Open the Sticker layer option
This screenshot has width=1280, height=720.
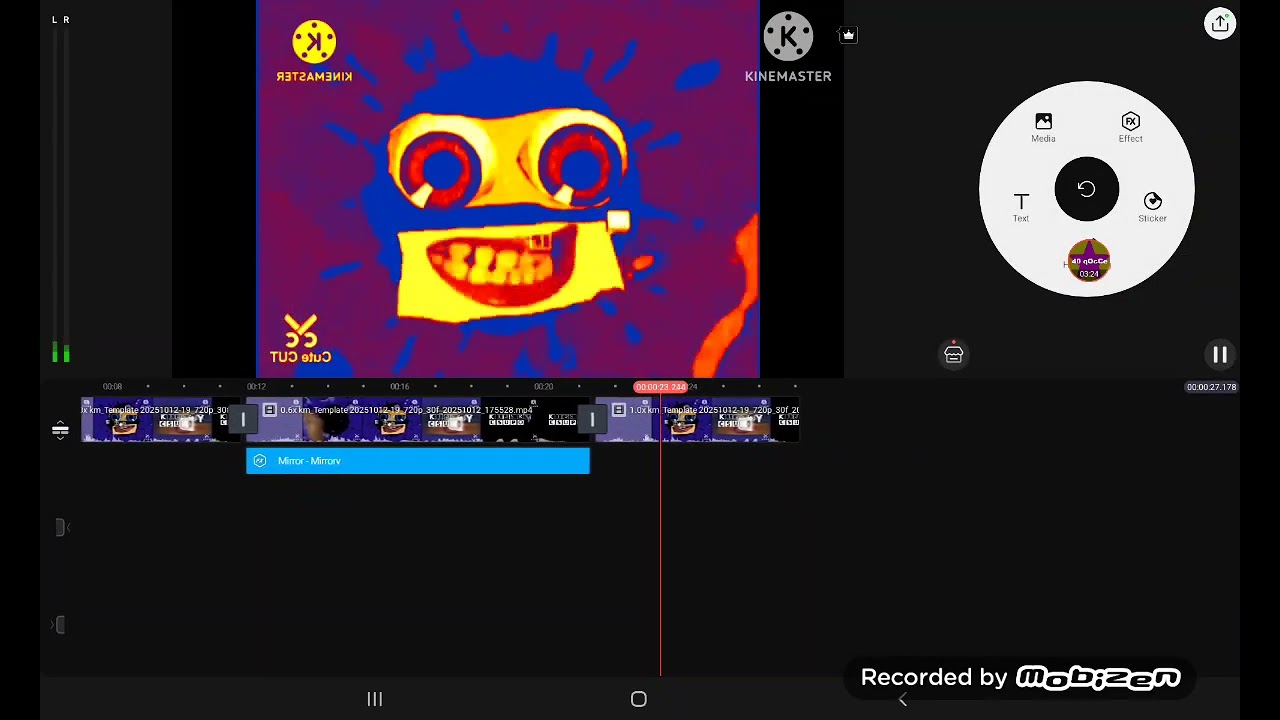(1152, 207)
